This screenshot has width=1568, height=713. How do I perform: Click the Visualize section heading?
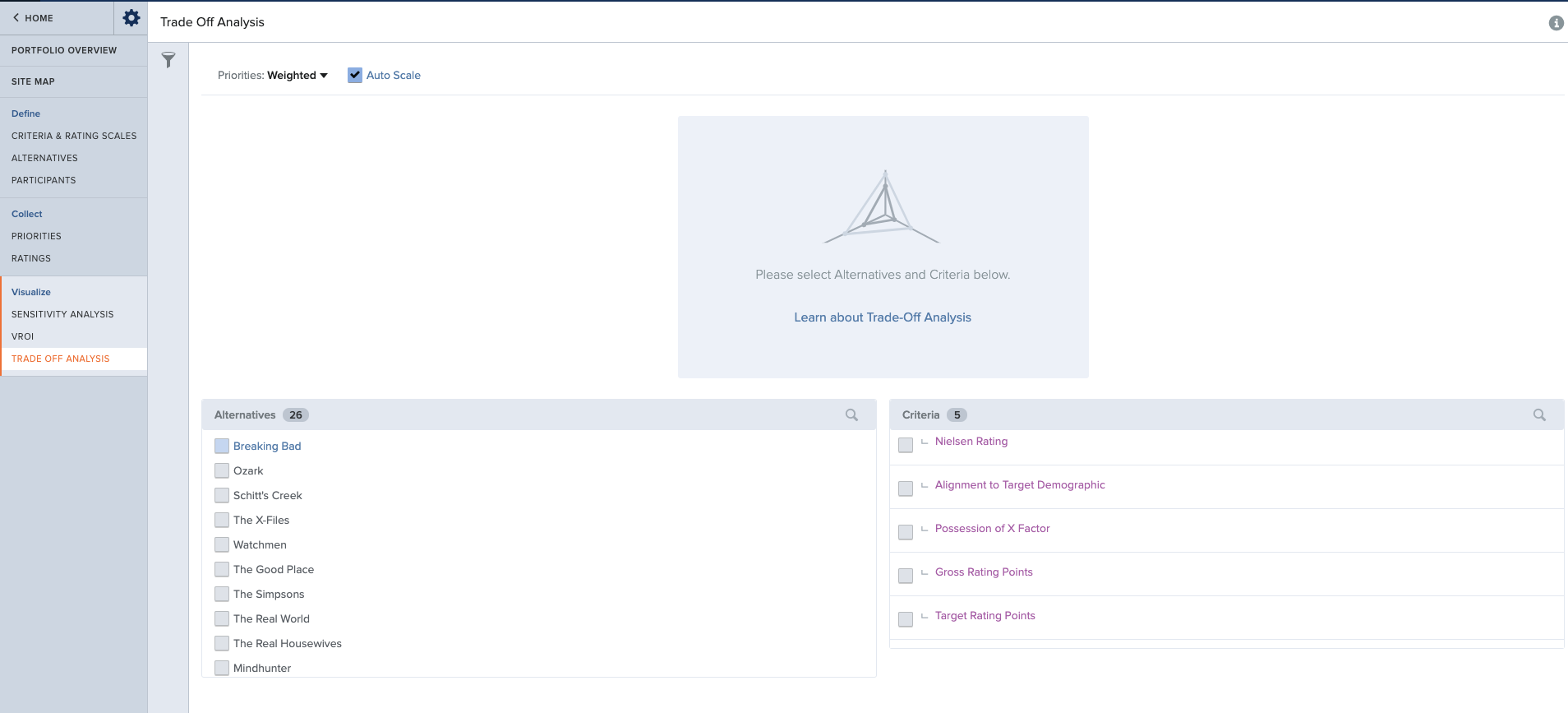click(x=31, y=292)
